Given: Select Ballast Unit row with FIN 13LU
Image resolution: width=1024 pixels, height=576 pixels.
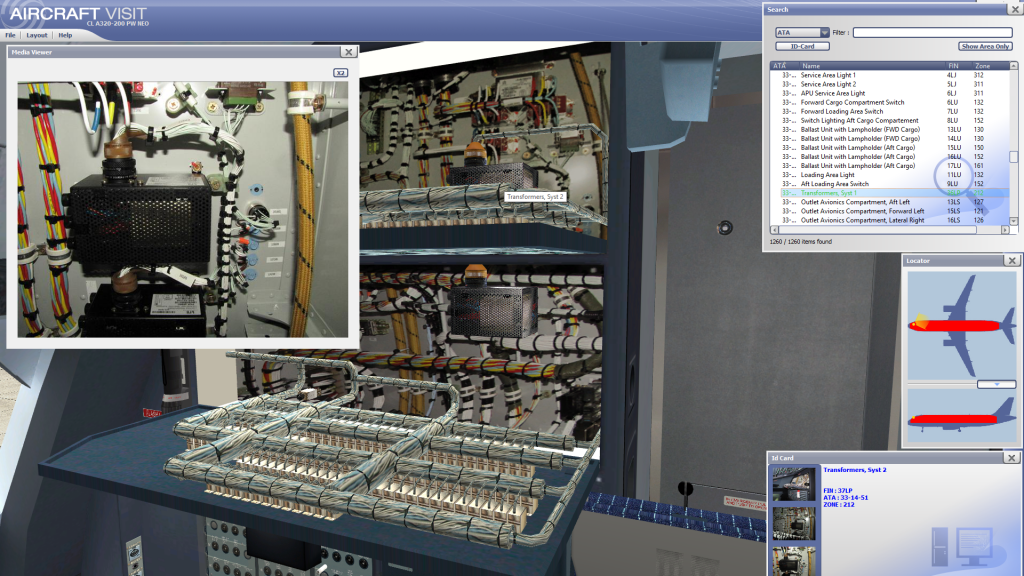Looking at the screenshot, I should coord(889,129).
